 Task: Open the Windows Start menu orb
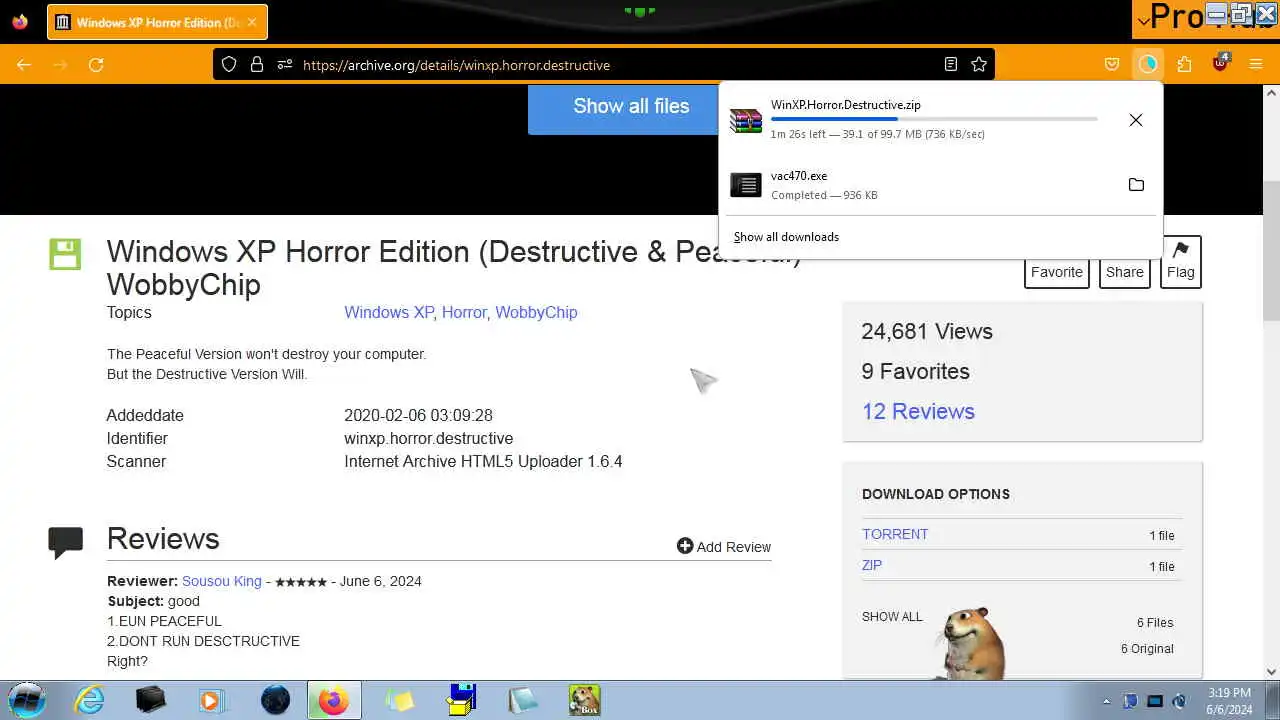click(x=27, y=700)
